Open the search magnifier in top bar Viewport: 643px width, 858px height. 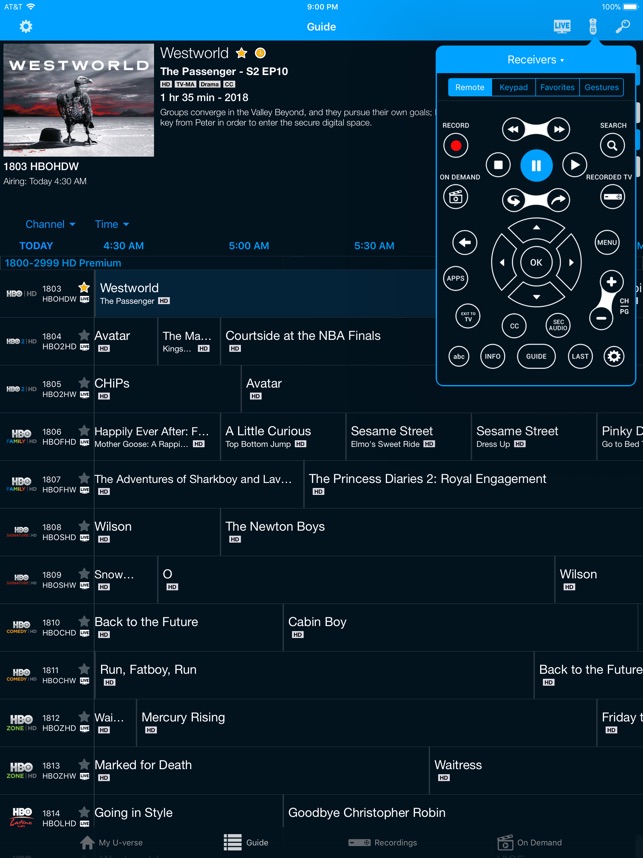(x=623, y=26)
